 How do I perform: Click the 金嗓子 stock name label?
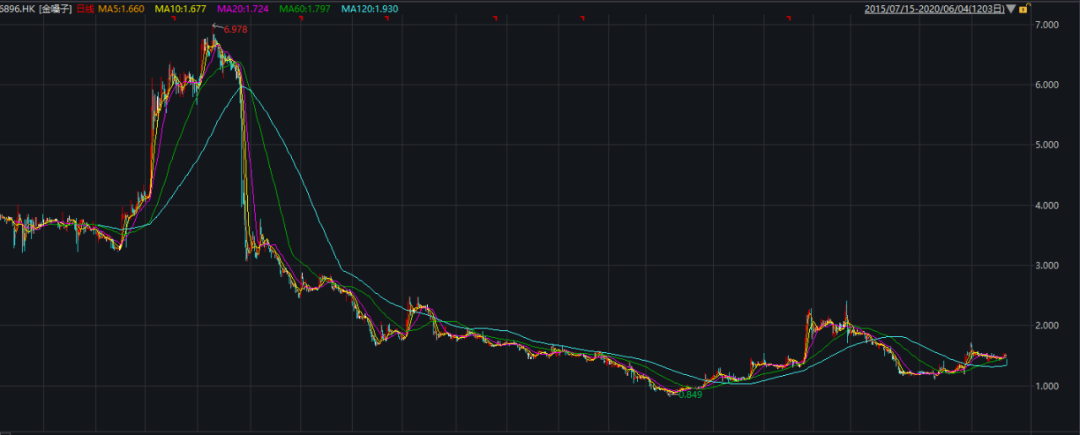point(53,9)
